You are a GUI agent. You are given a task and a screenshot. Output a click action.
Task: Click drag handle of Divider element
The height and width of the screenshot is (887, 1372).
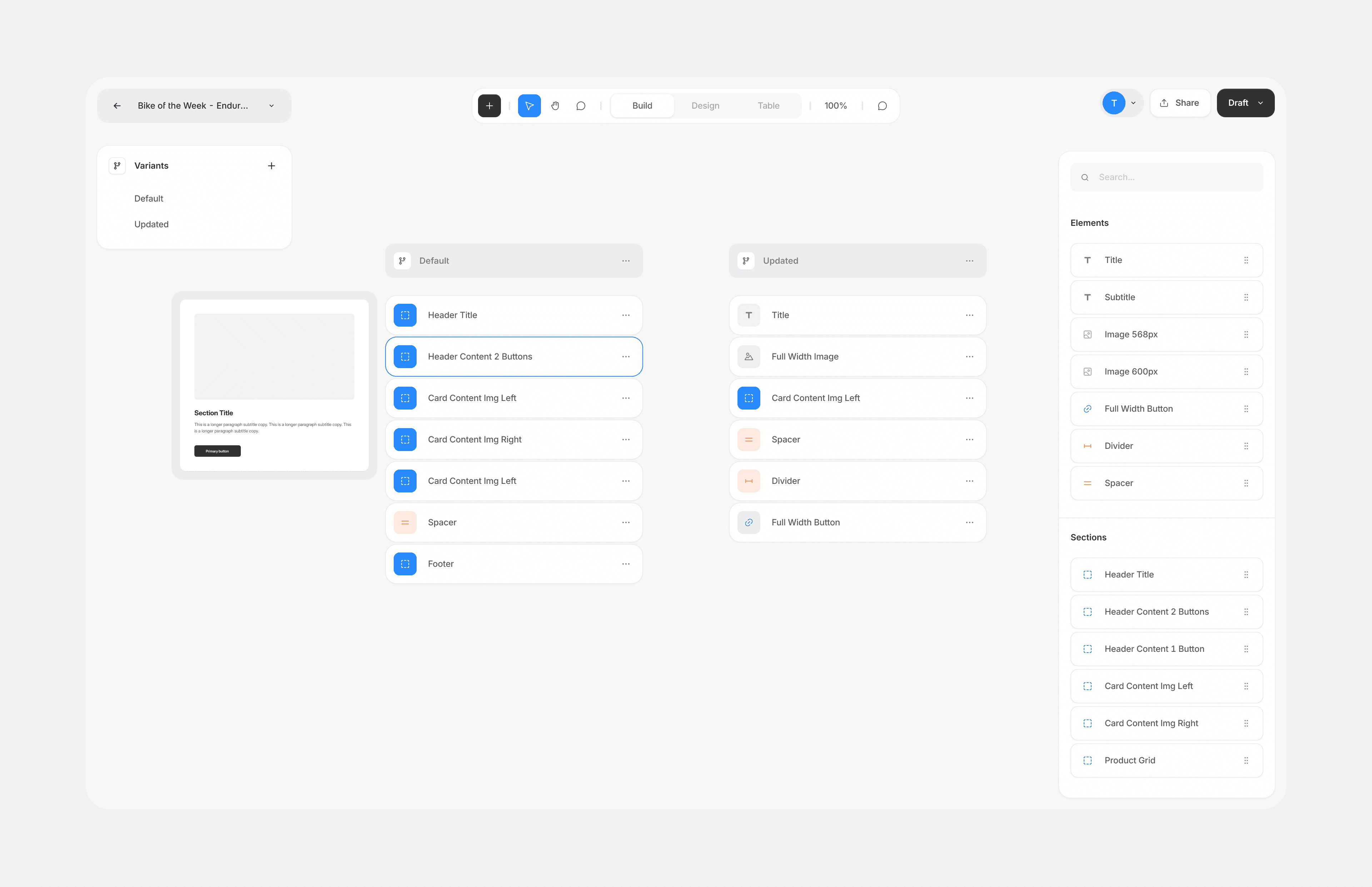click(1246, 446)
